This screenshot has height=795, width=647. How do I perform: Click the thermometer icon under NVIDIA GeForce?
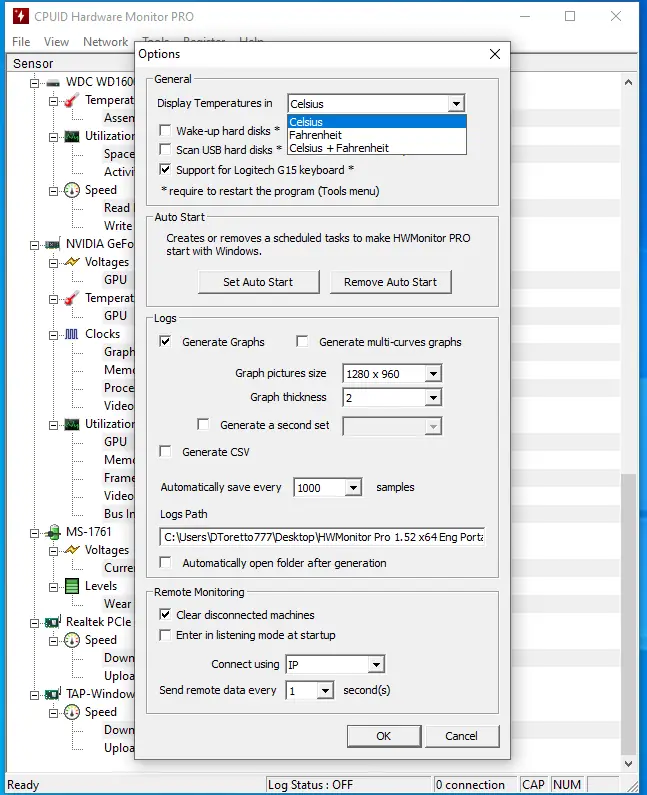71,298
